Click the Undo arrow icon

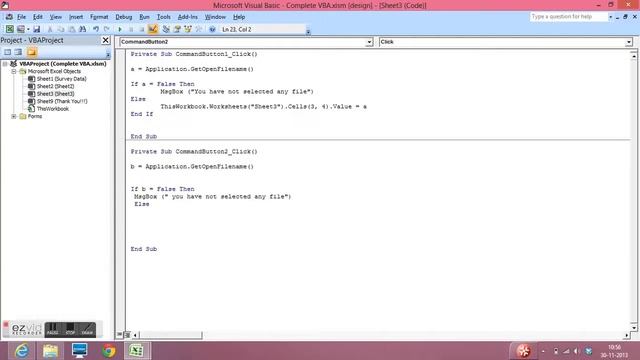96,29
